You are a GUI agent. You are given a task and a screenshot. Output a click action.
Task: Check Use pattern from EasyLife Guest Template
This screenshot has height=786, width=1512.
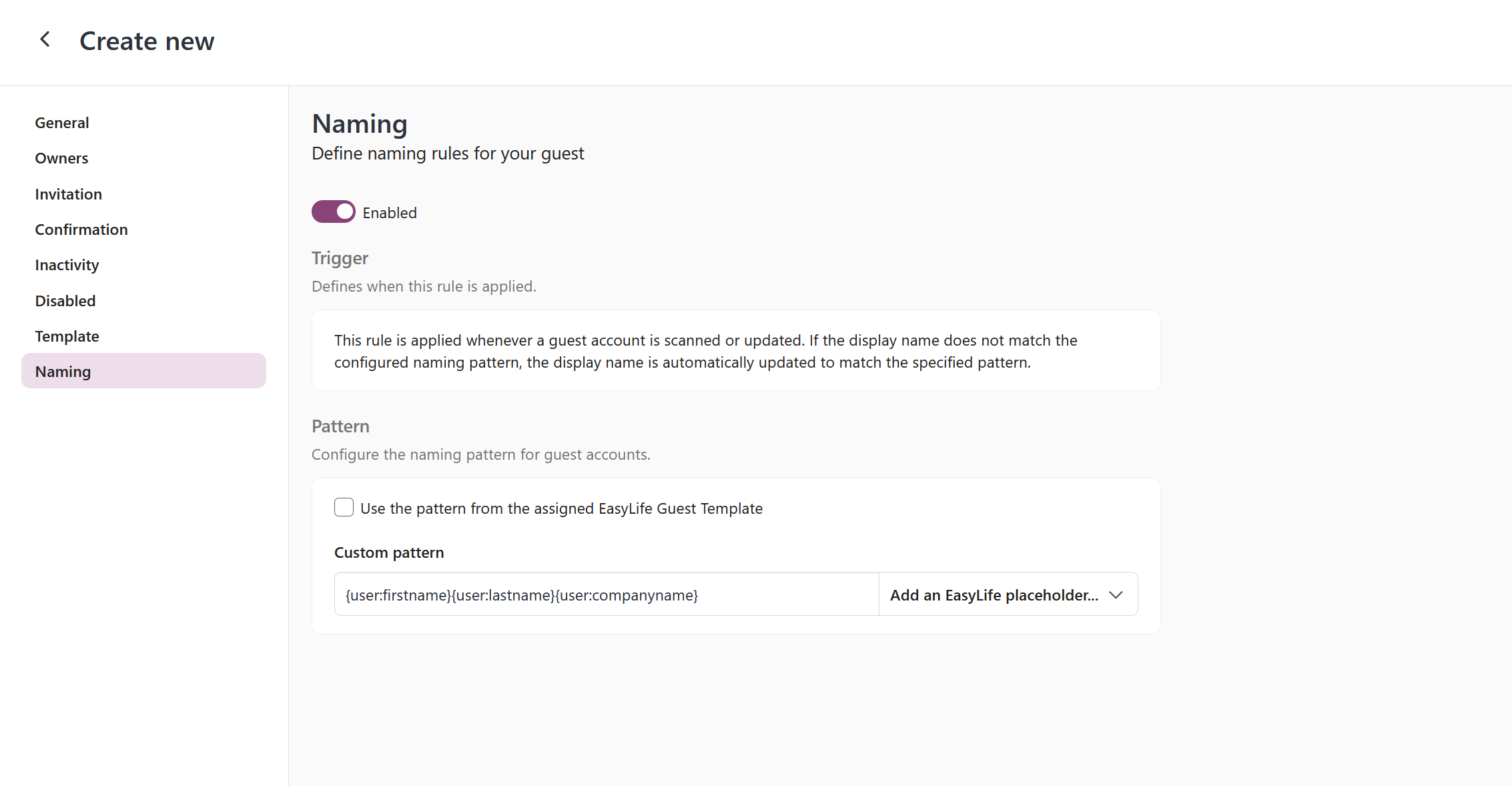click(x=344, y=508)
